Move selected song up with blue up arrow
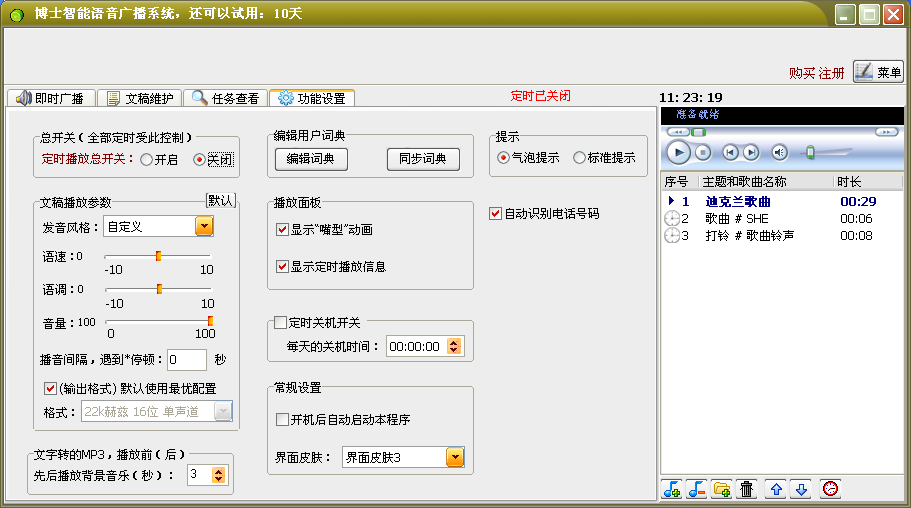911x508 pixels. point(776,489)
